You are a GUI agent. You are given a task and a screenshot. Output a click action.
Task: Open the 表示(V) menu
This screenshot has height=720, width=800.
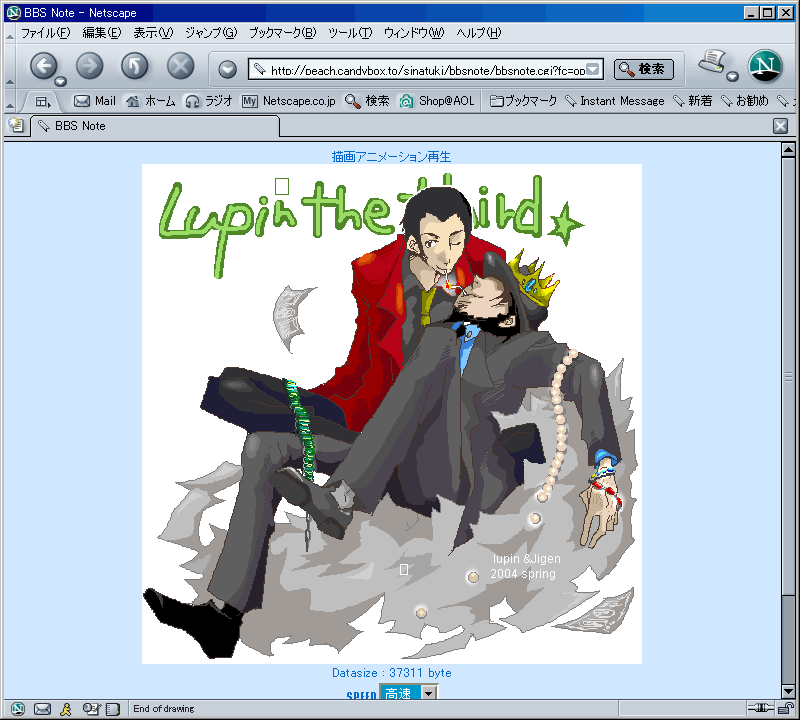point(153,33)
